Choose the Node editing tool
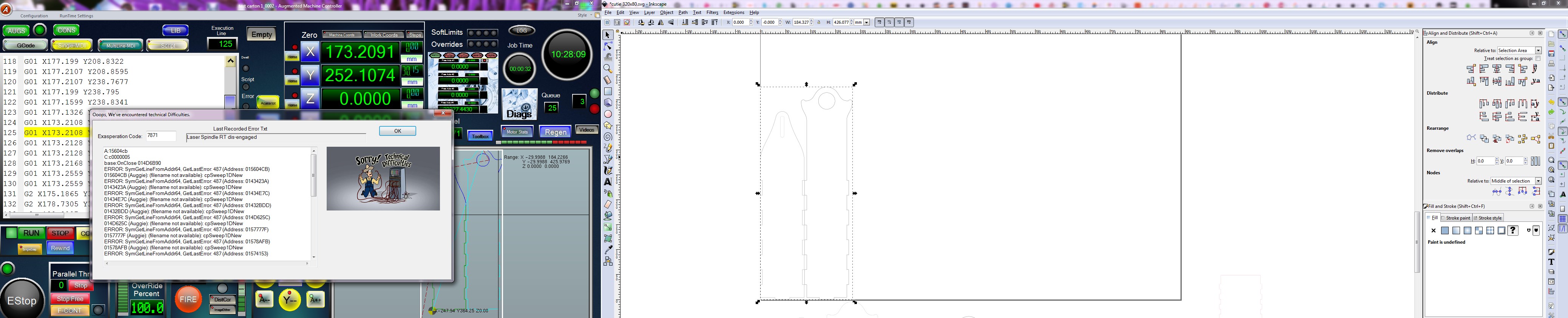Screen dimensions: 1568x318 (x=608, y=46)
